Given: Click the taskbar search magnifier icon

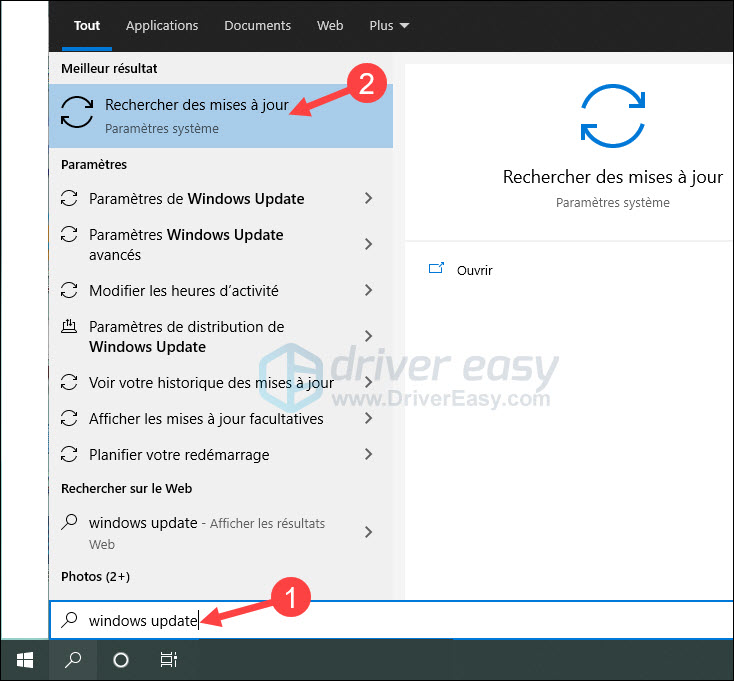Looking at the screenshot, I should click(x=73, y=660).
